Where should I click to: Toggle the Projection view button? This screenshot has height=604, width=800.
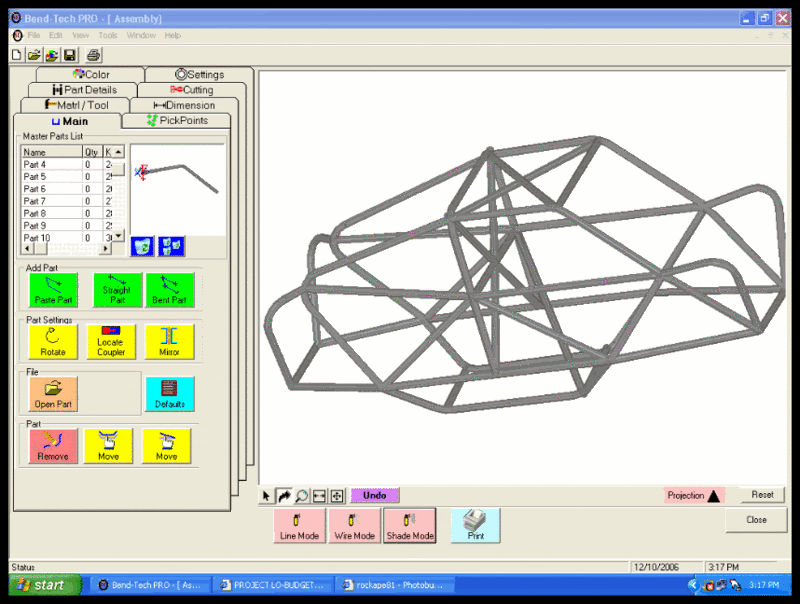(693, 495)
